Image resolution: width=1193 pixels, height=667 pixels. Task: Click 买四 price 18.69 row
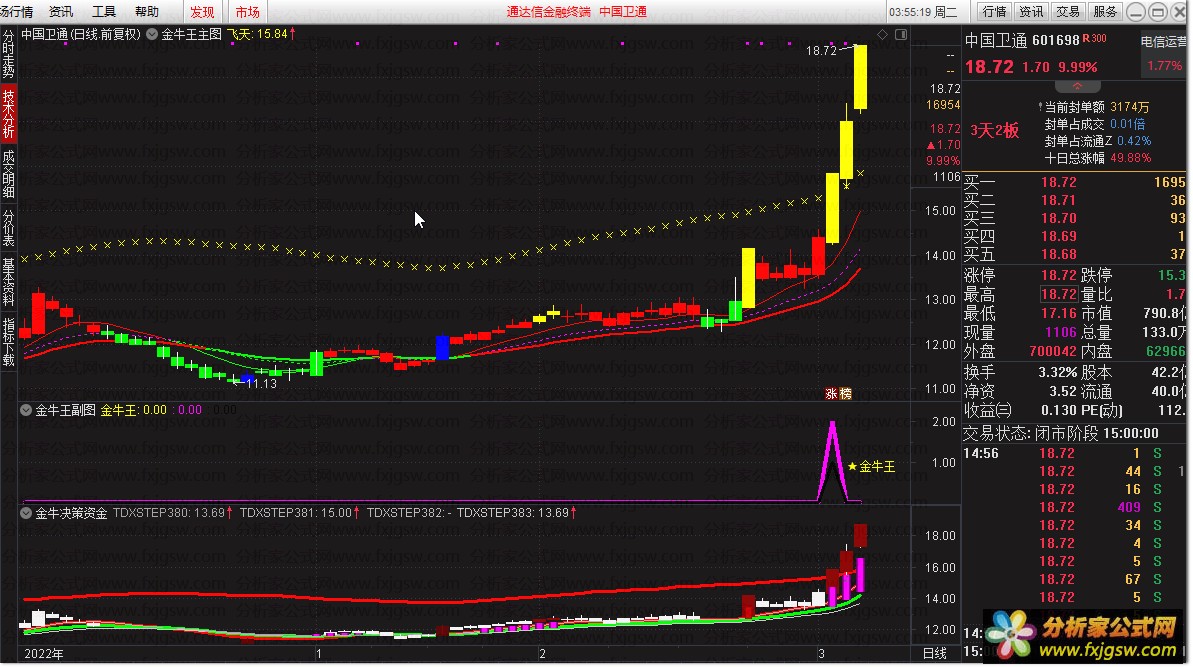[1074, 237]
